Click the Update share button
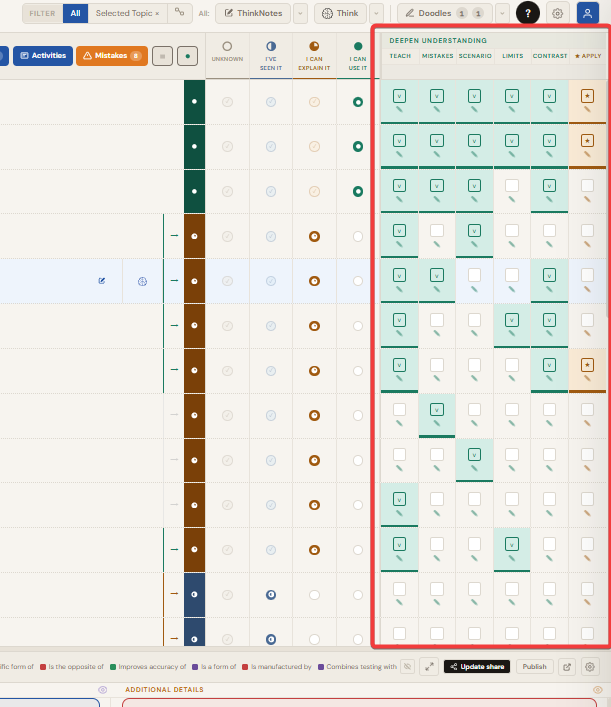The image size is (611, 707). coord(476,667)
